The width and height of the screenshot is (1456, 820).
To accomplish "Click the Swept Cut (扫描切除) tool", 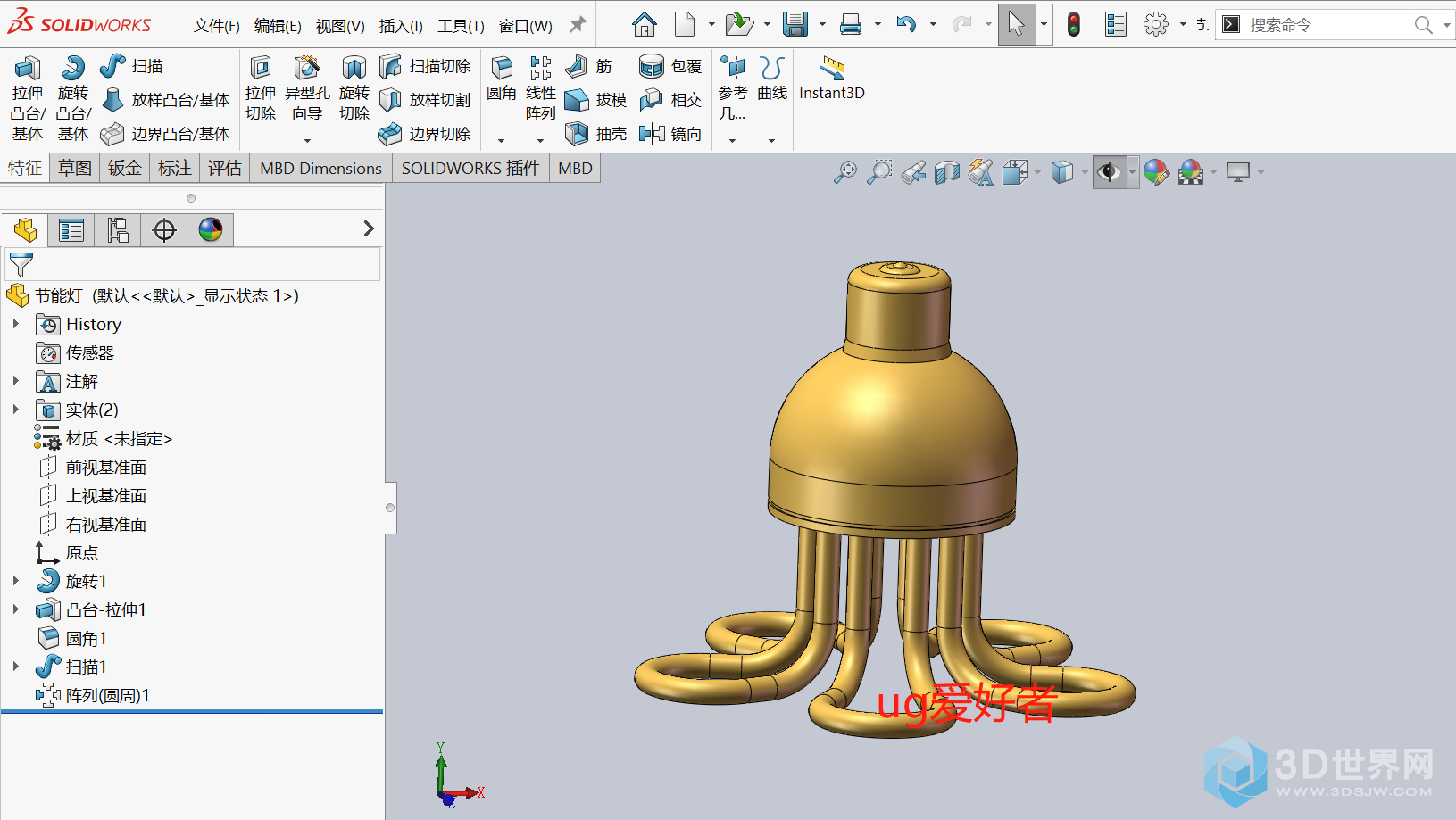I will tap(425, 66).
